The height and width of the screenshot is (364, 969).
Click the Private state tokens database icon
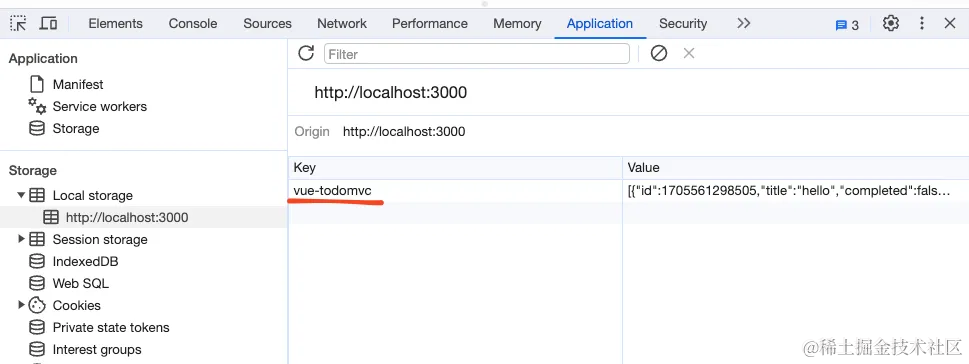coord(37,328)
